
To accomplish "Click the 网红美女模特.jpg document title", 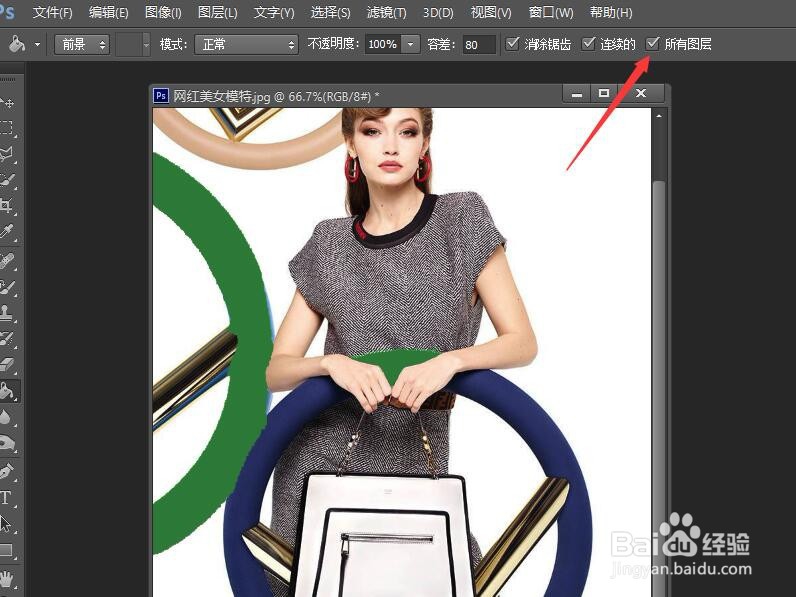I will coord(276,95).
